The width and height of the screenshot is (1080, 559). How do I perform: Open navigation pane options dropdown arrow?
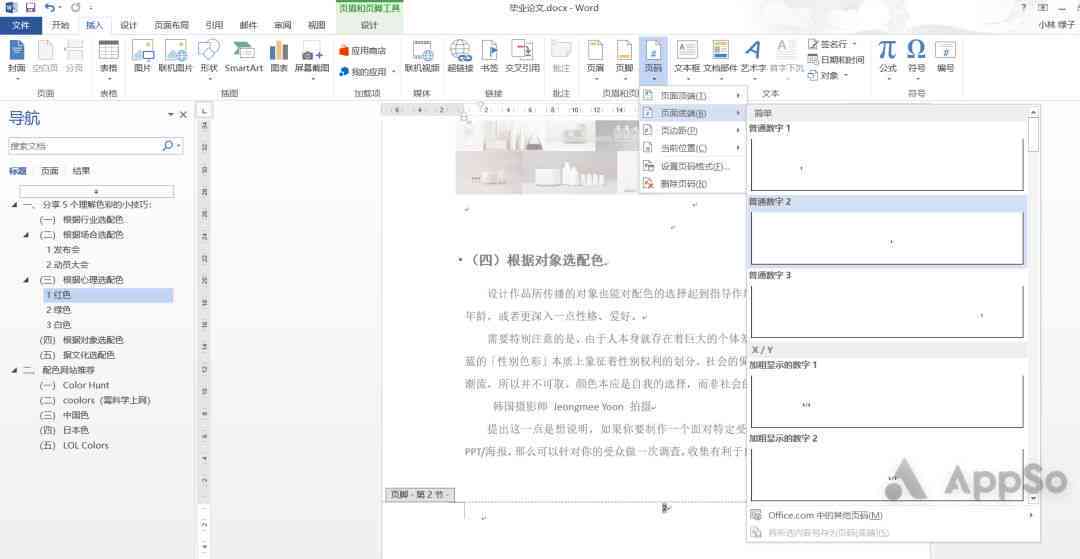pos(171,115)
